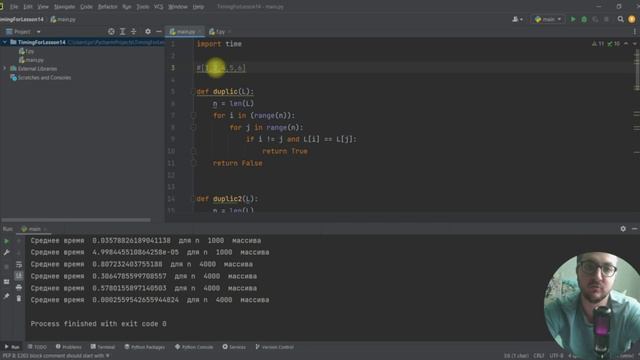Clear Run output with trash icon
The image size is (640, 360).
coord(19,298)
